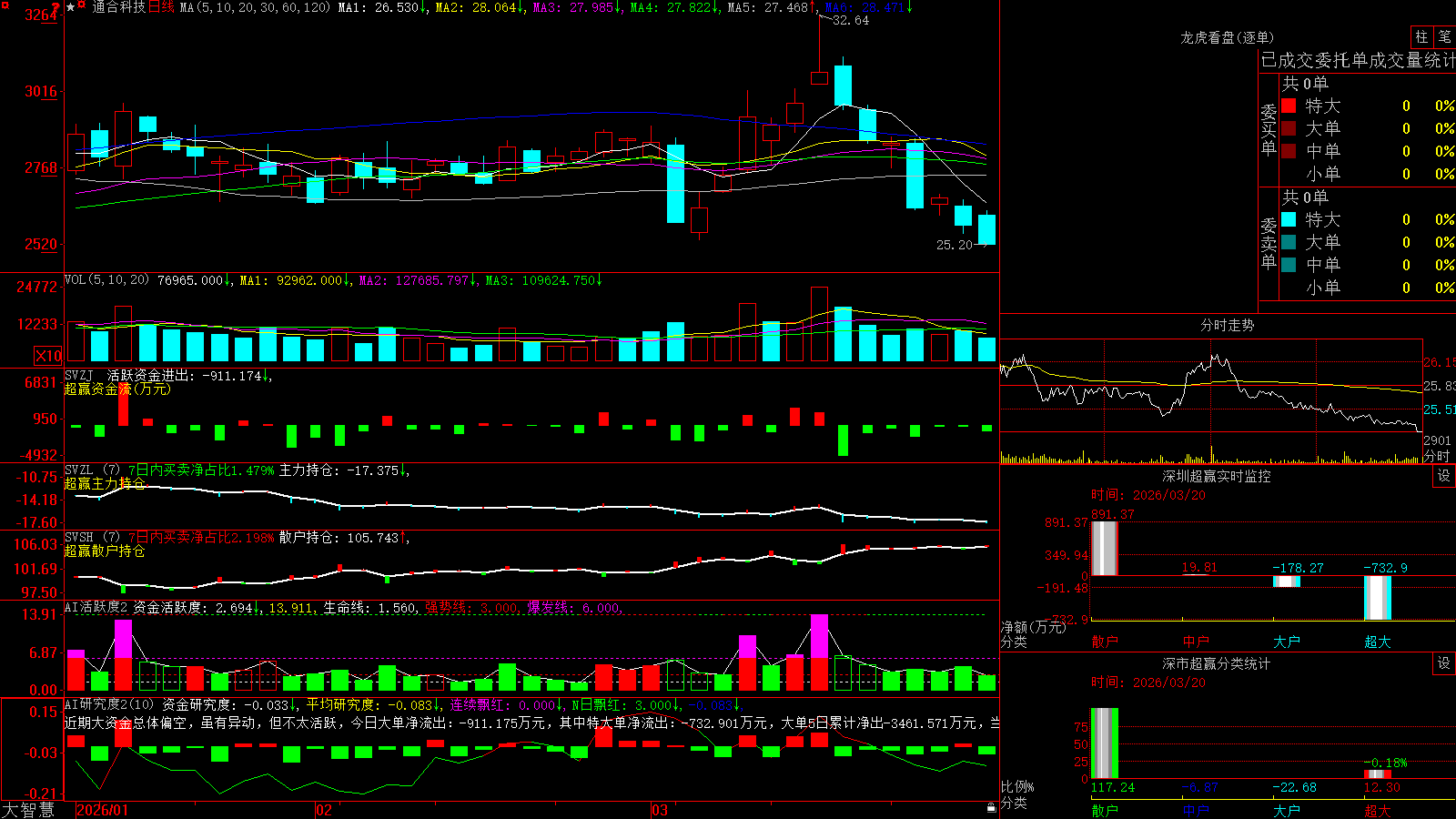Click the VOL(5,10,20) indicator label
This screenshot has width=1456, height=819.
point(106,279)
